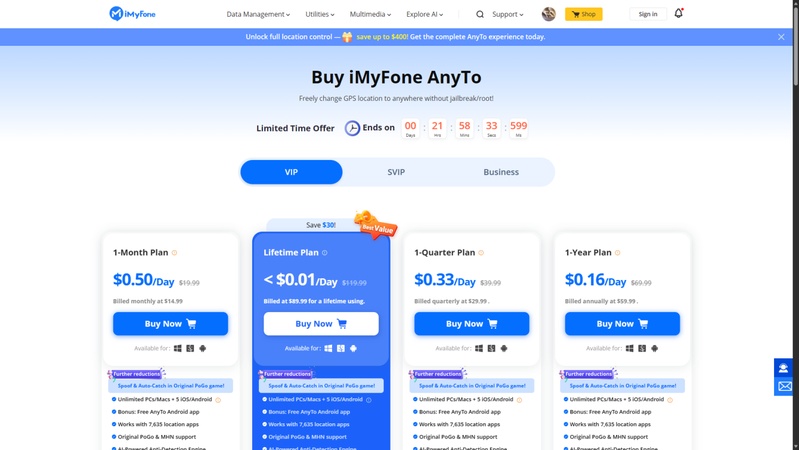This screenshot has height=450, width=799.
Task: Click Further reductions tag under 1-Month Plan
Action: (x=137, y=374)
